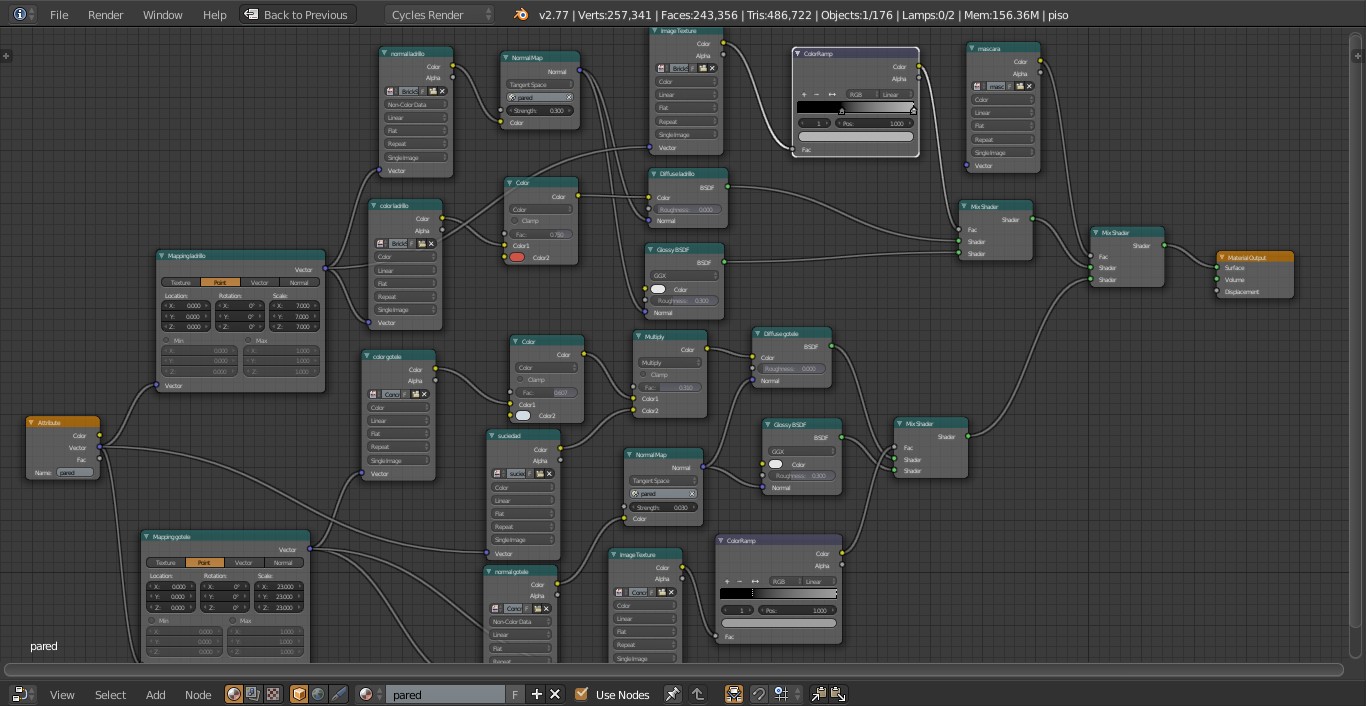This screenshot has width=1366, height=706.
Task: Paste nodes from clipboard icon
Action: (x=838, y=694)
